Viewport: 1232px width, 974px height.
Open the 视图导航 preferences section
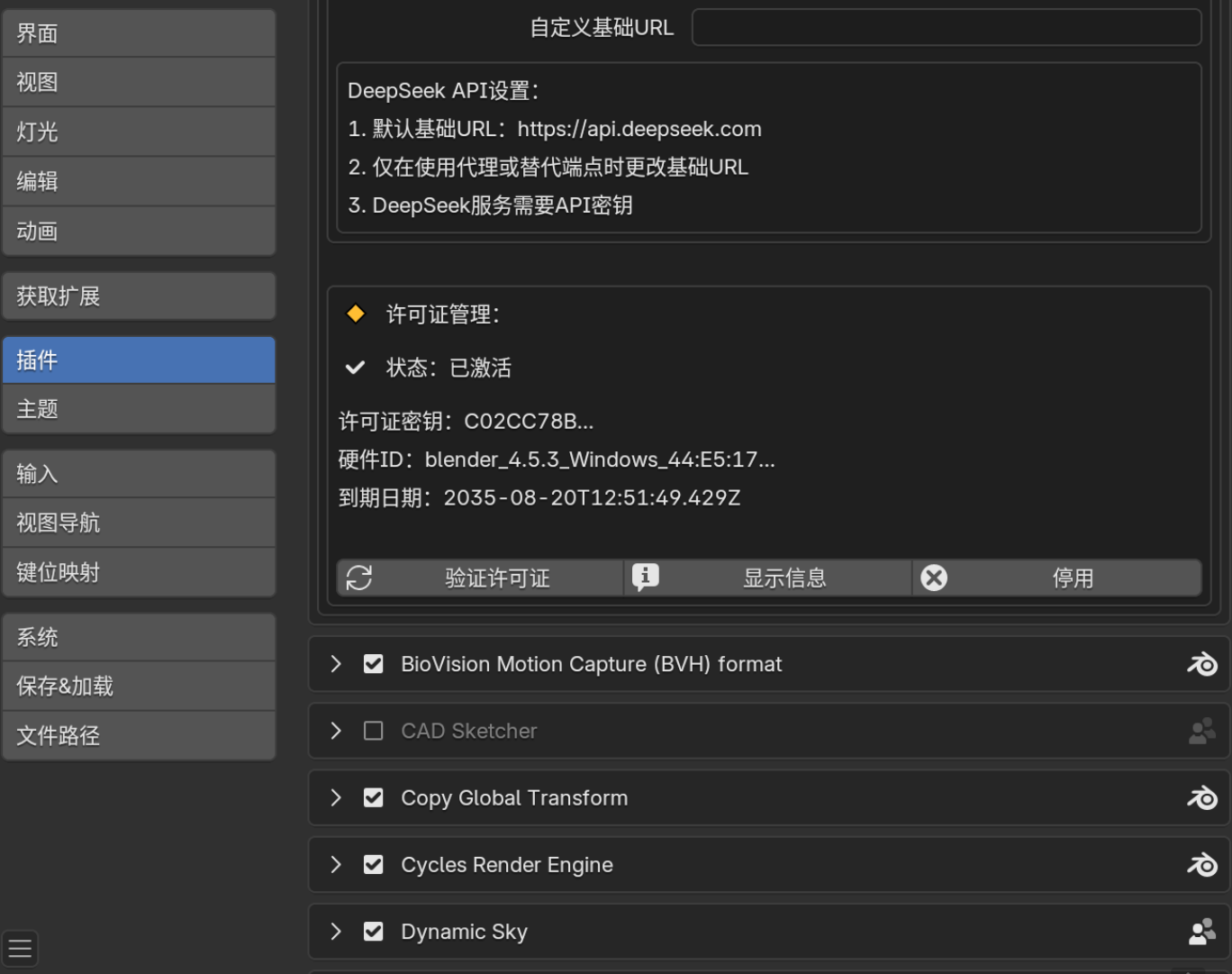tap(139, 523)
